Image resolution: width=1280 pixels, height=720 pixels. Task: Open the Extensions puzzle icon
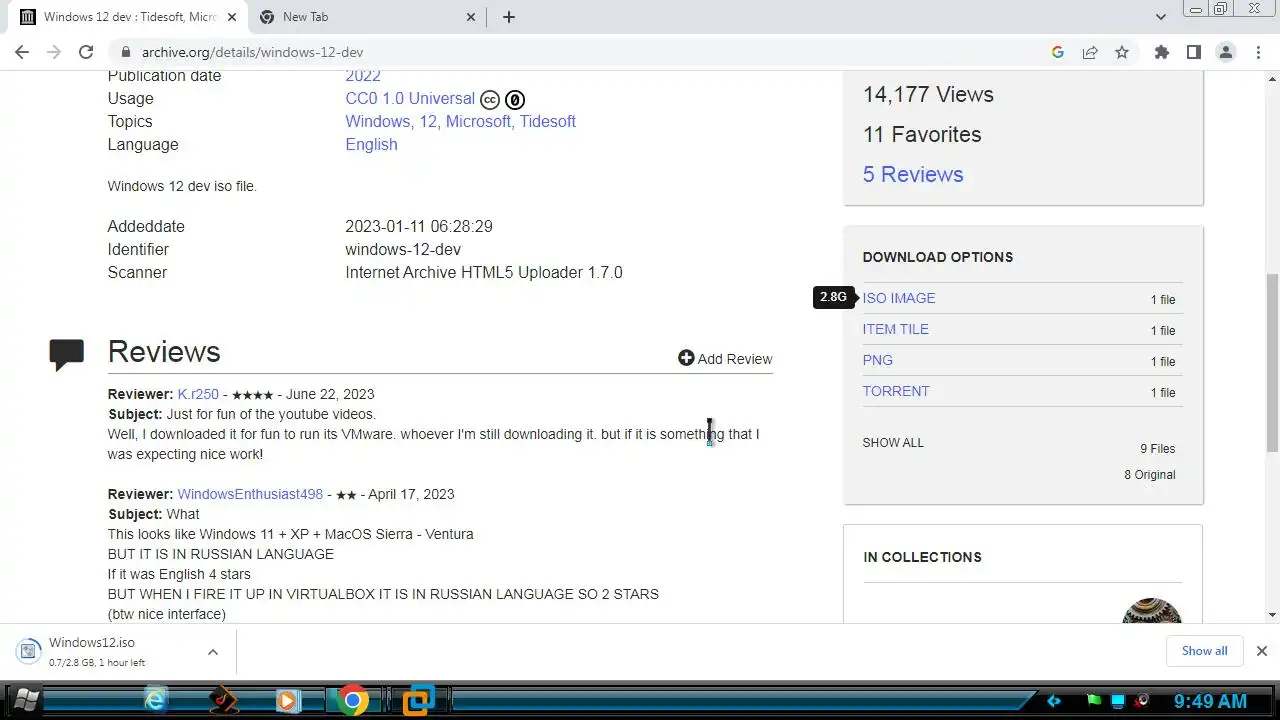pyautogui.click(x=1161, y=52)
